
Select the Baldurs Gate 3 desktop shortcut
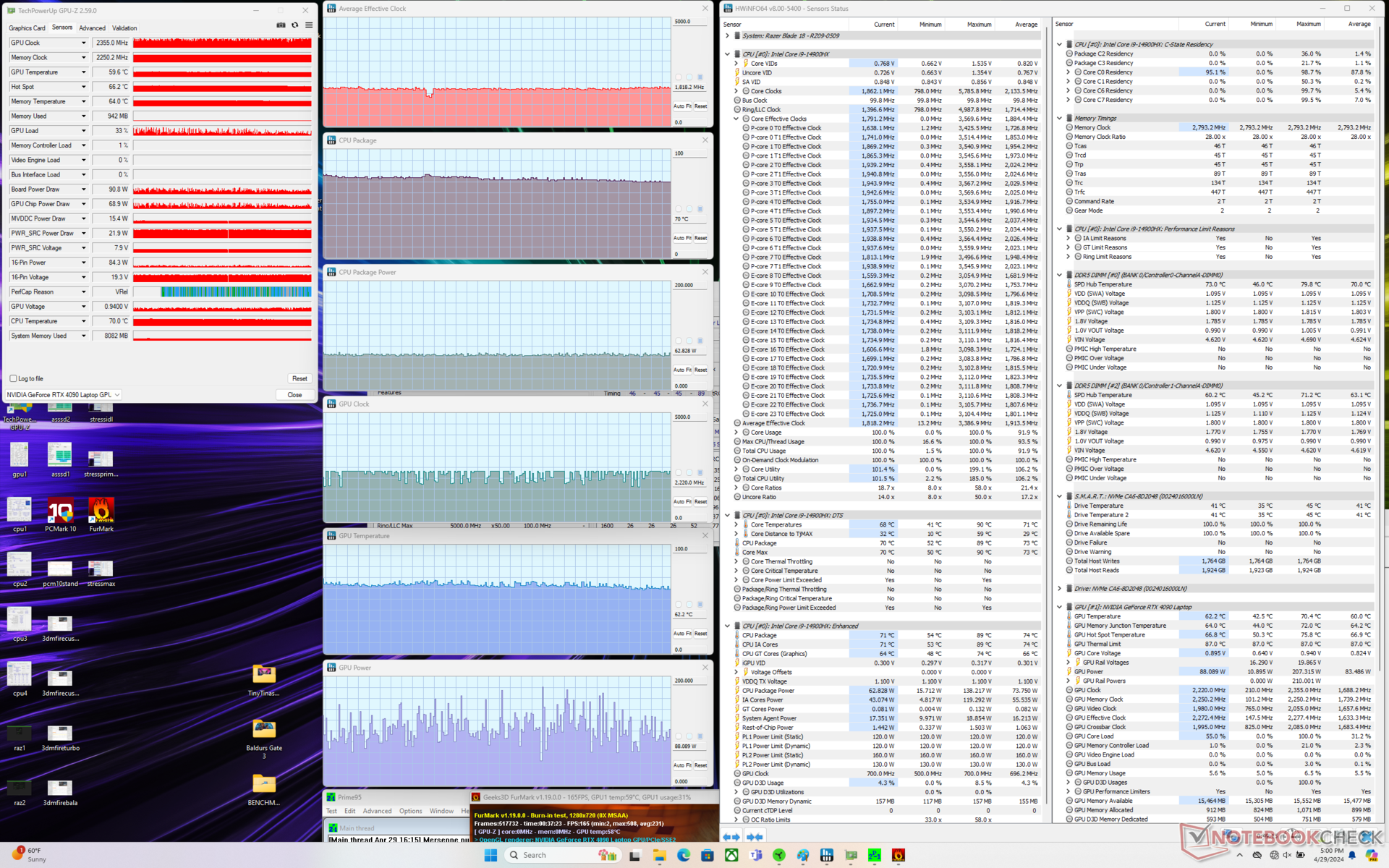264,739
